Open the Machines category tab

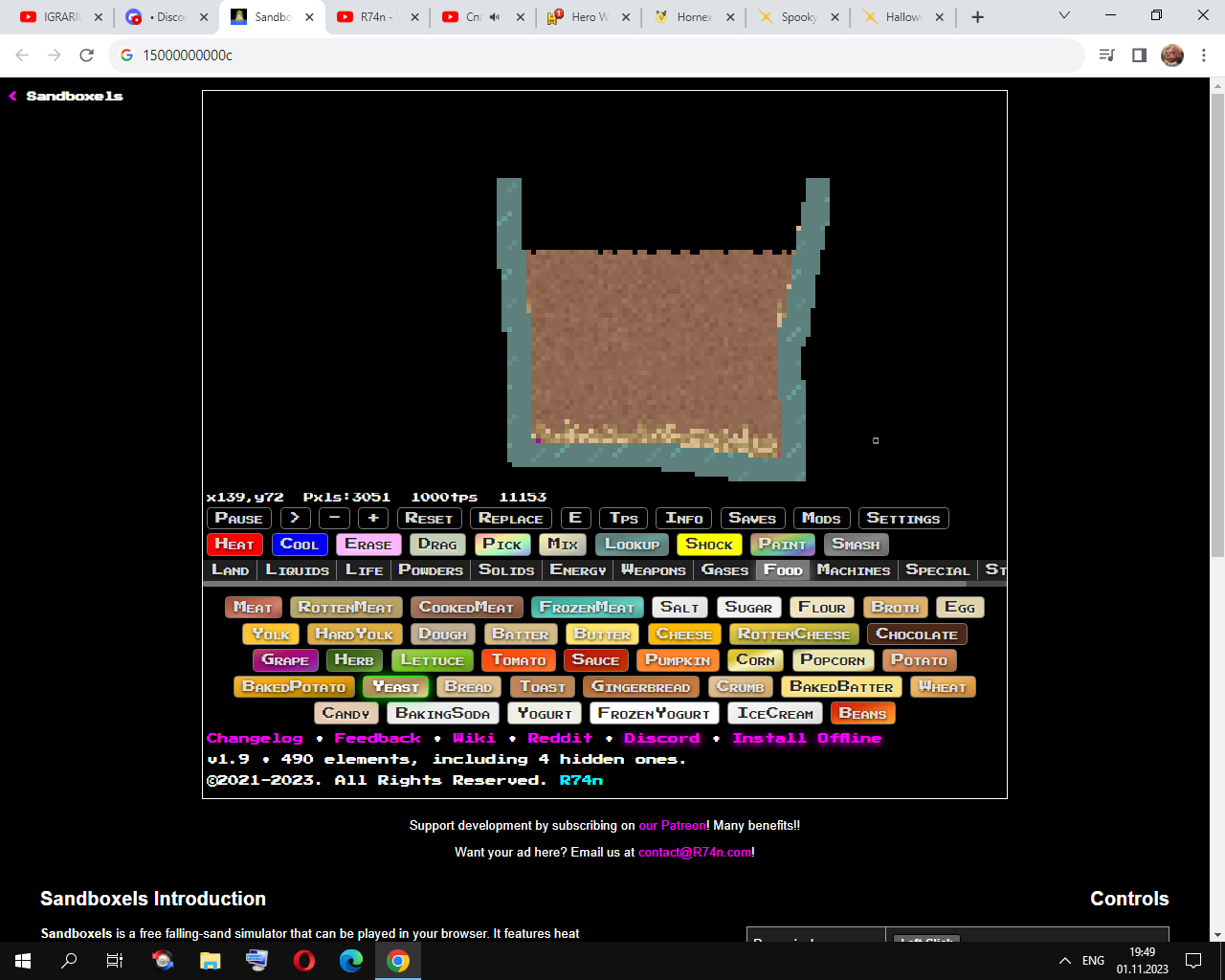pos(853,569)
